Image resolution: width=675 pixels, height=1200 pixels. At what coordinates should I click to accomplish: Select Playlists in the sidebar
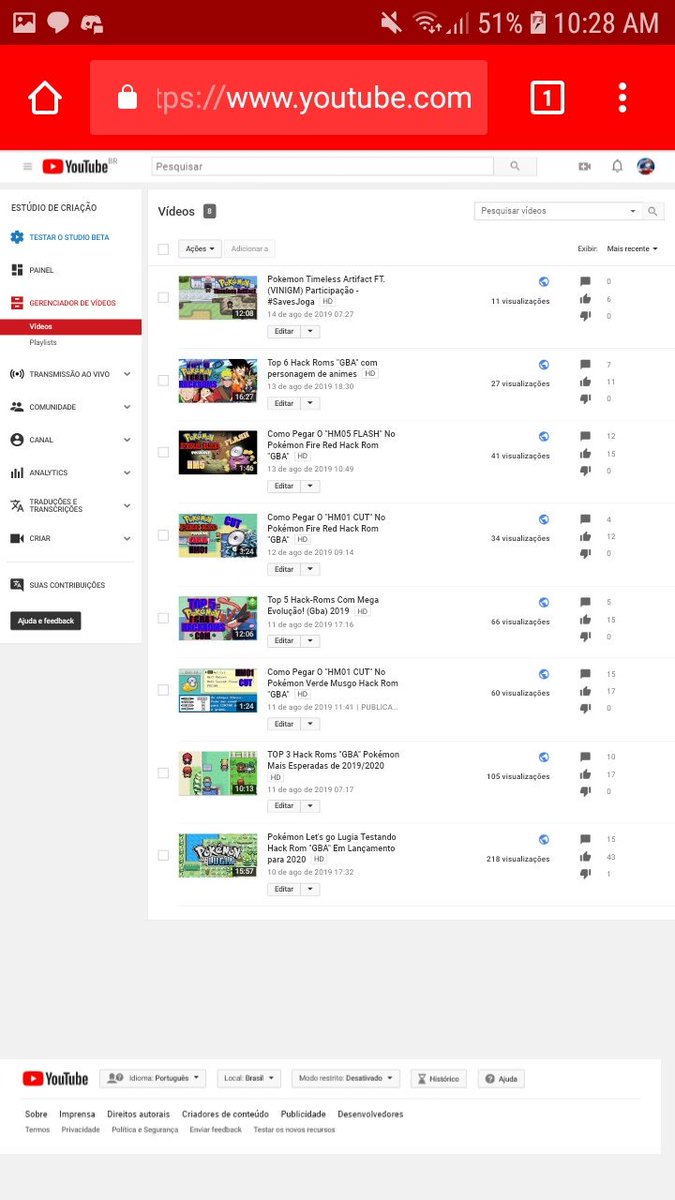(43, 343)
